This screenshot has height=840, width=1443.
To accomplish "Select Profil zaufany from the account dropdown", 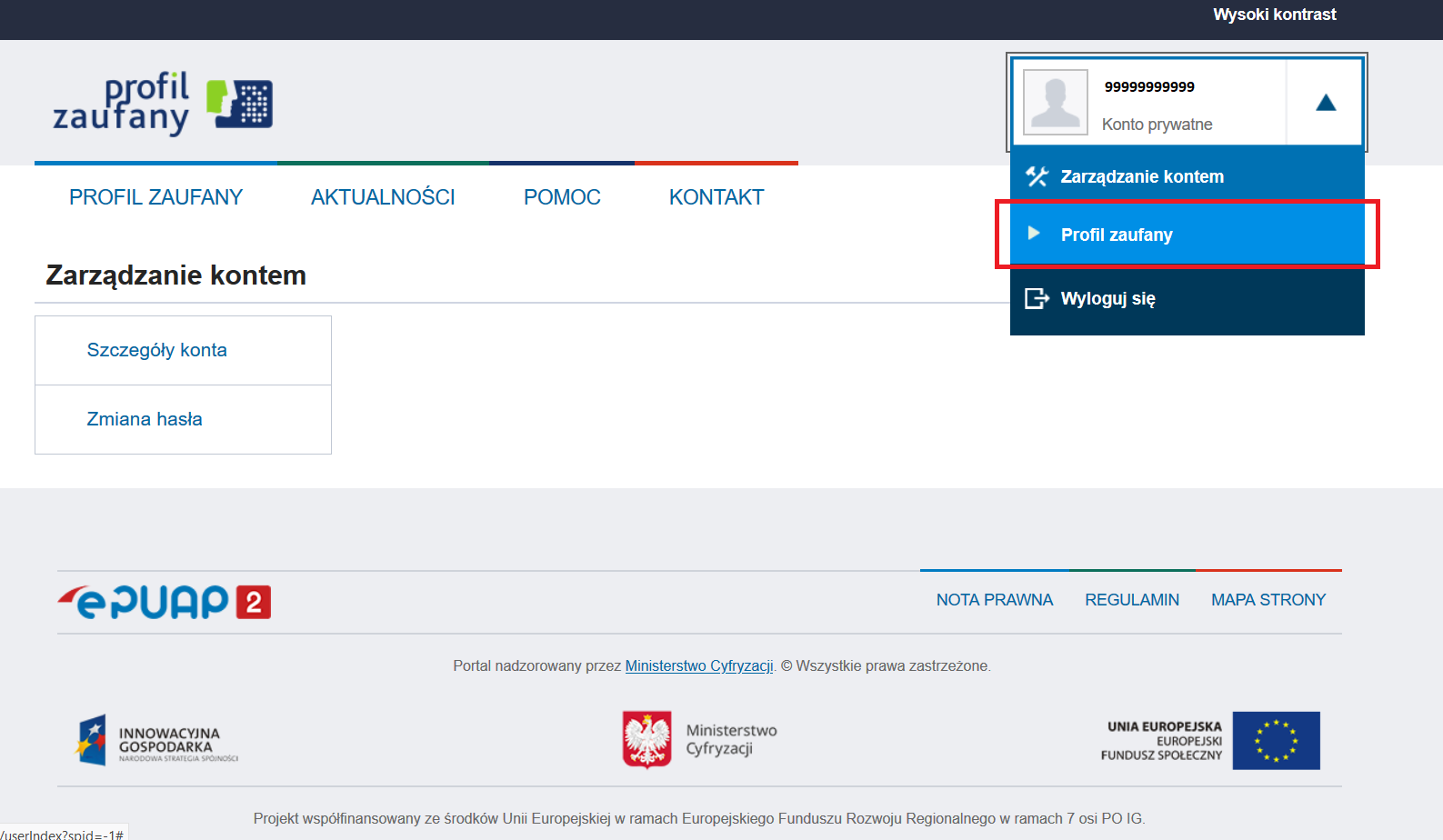I will (1187, 235).
